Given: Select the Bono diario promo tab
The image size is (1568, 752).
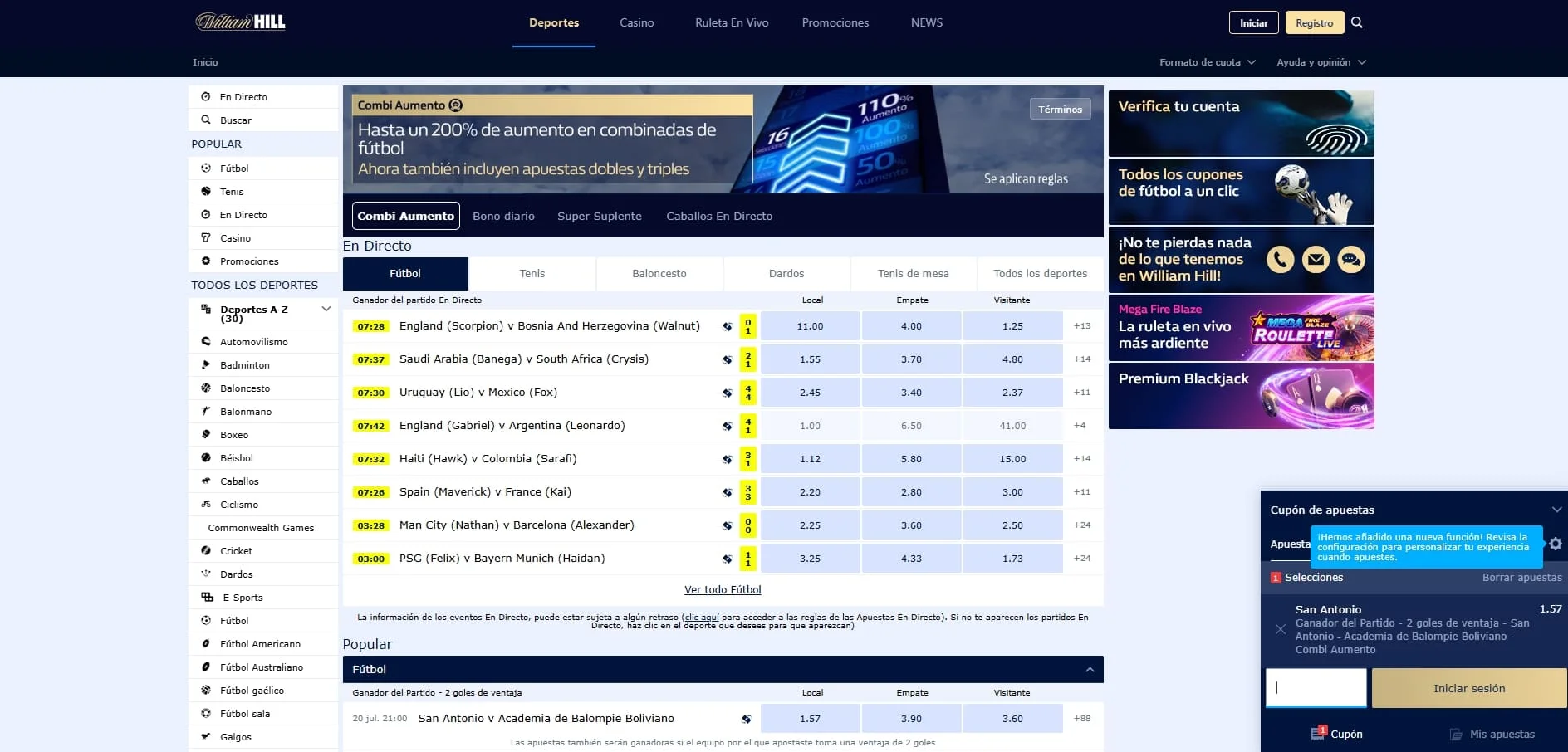Looking at the screenshot, I should coord(503,217).
